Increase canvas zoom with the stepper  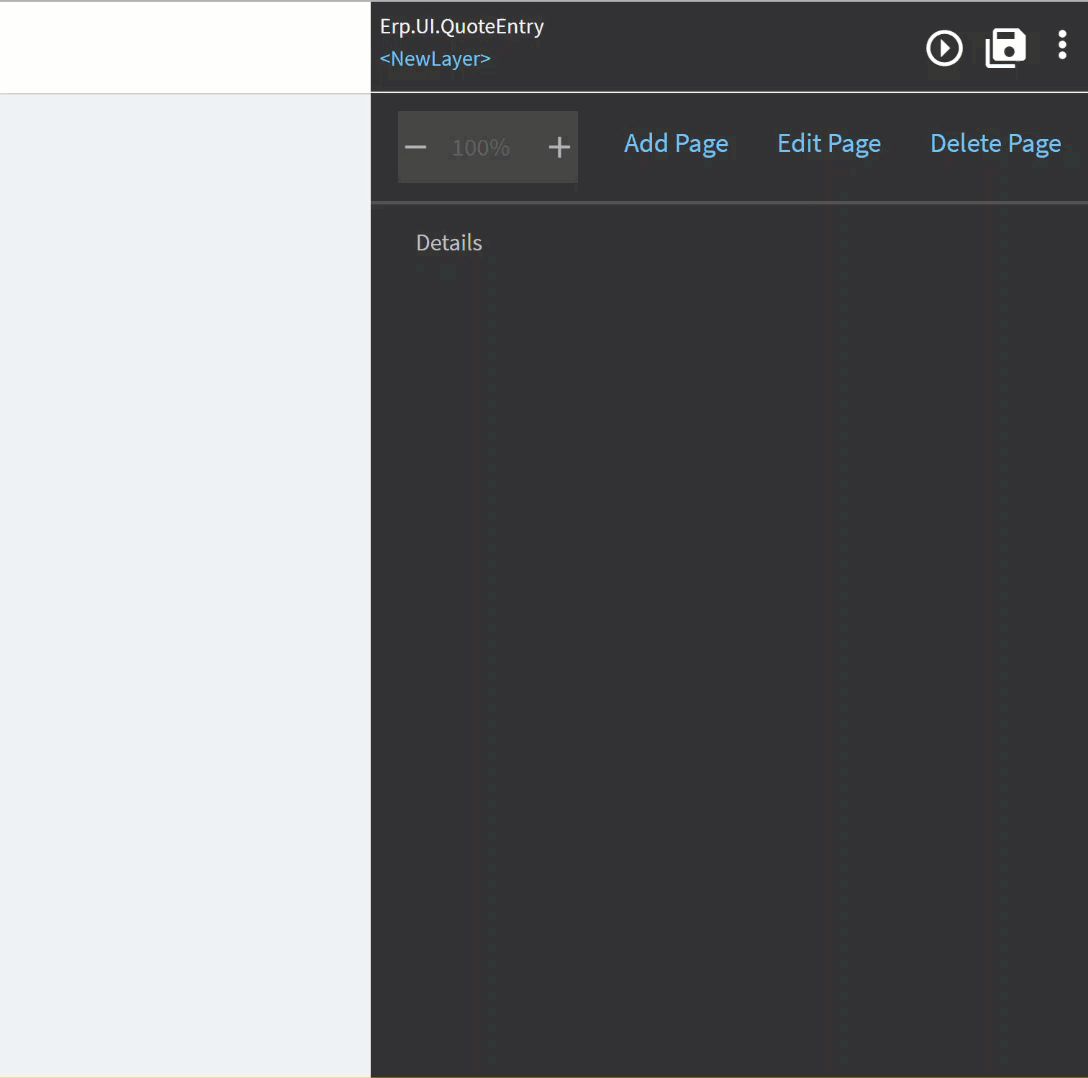[x=559, y=147]
